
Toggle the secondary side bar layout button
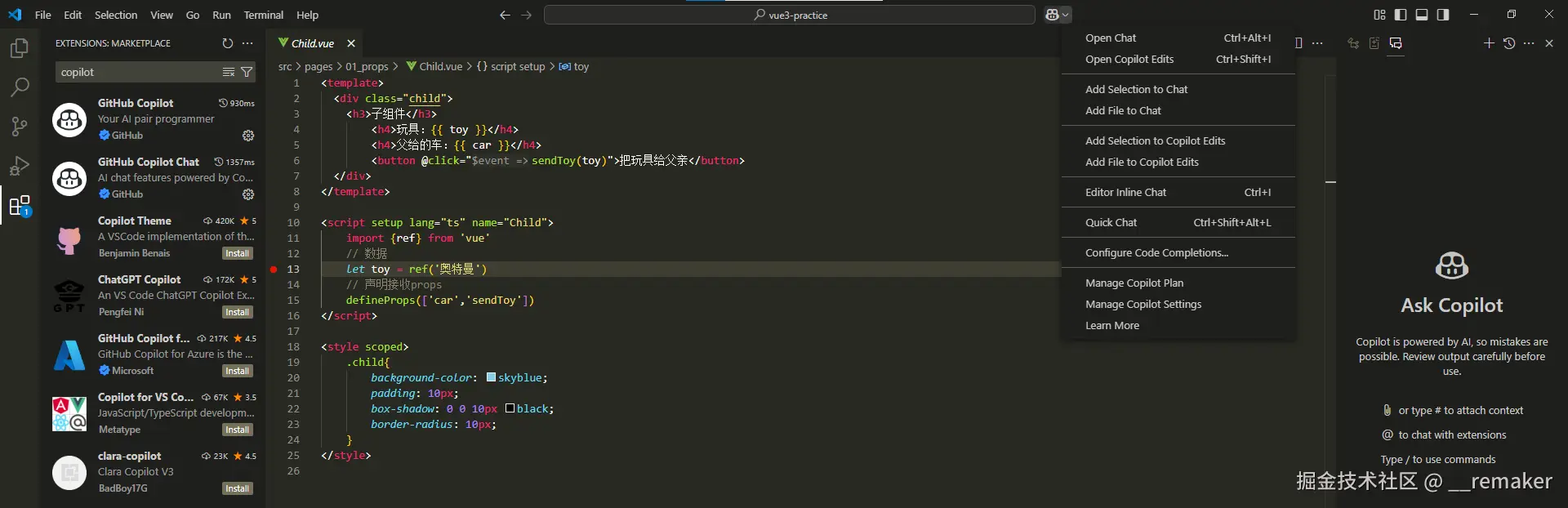pos(1443,15)
